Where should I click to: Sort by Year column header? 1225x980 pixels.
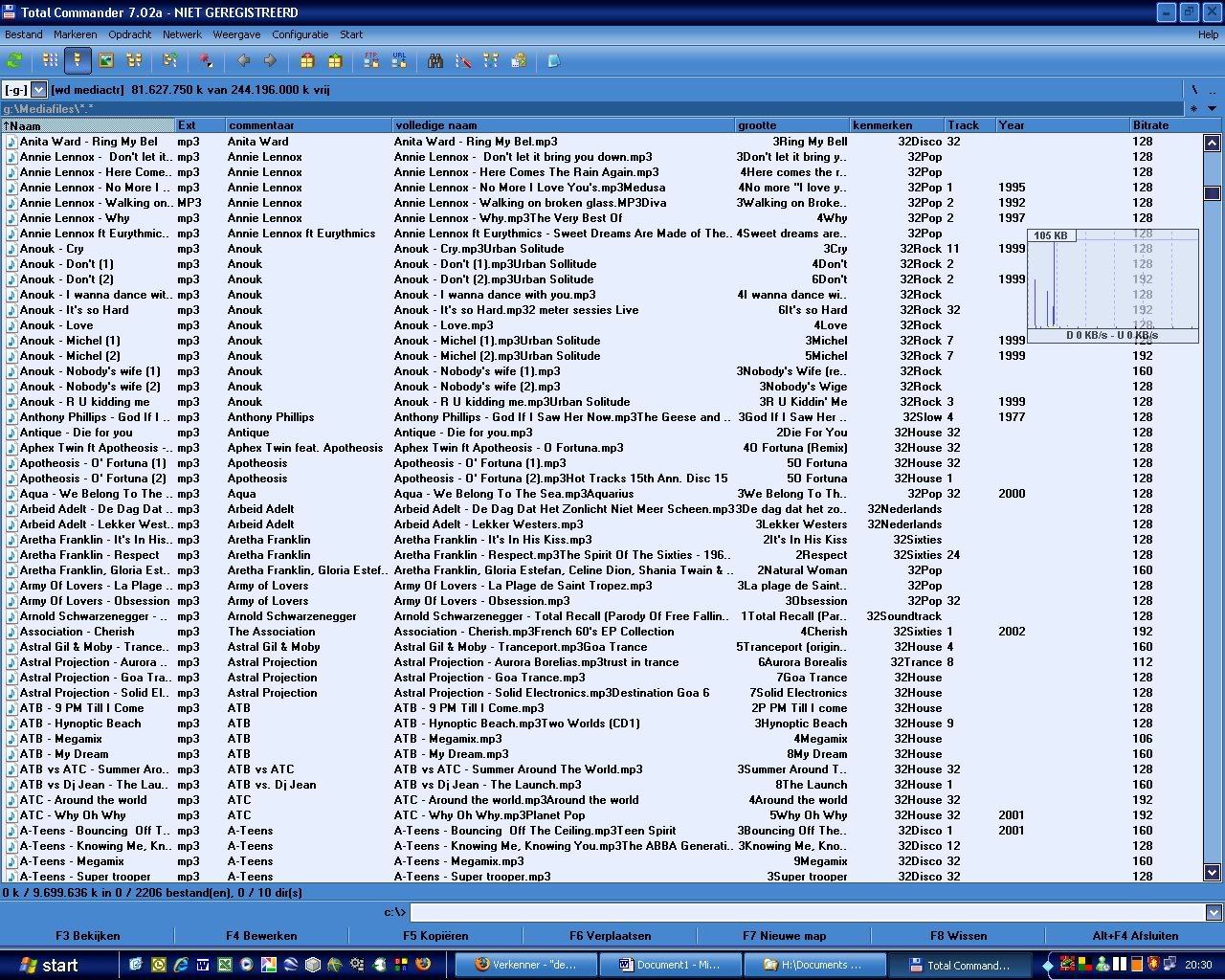pos(1063,125)
